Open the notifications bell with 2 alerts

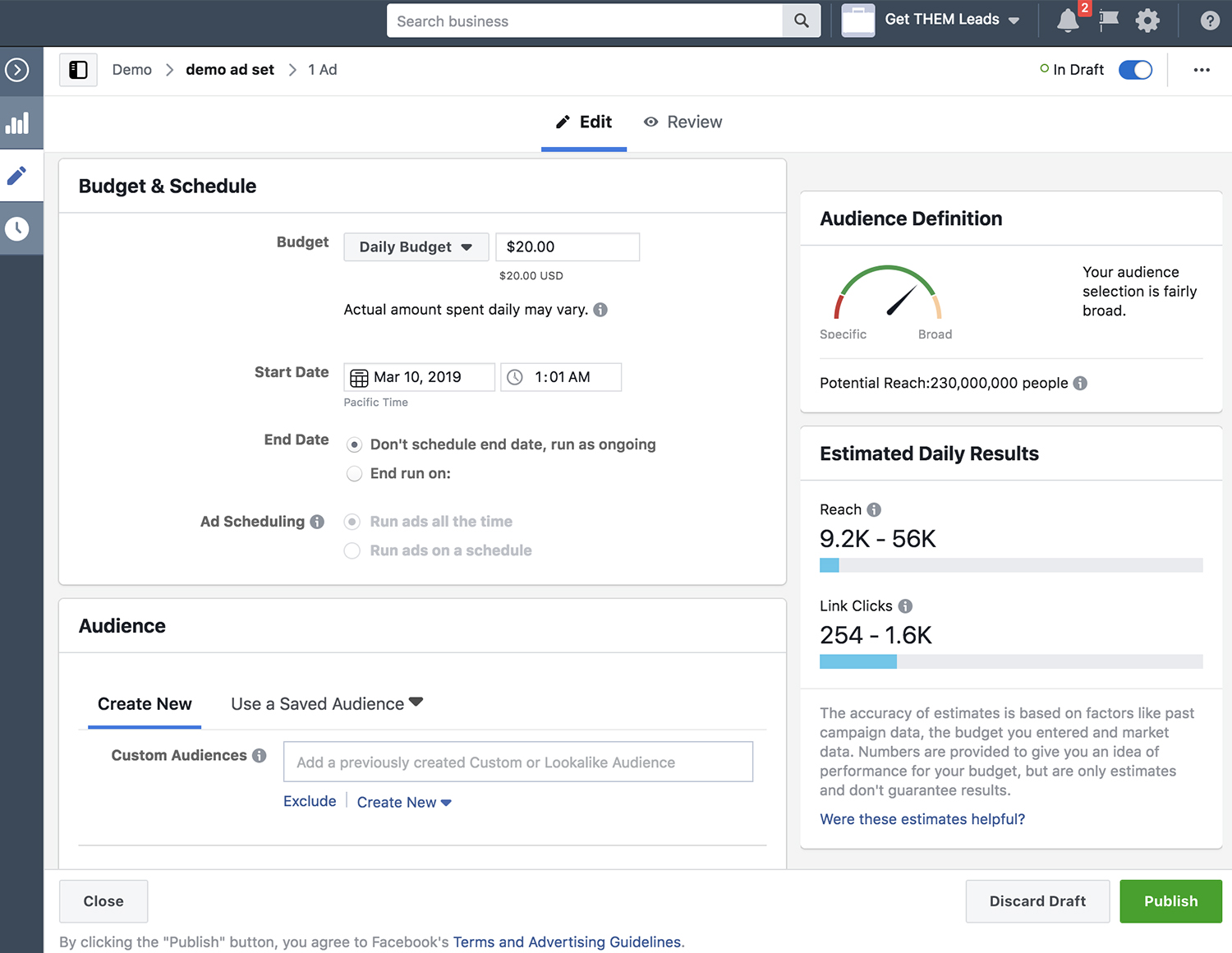pos(1068,21)
